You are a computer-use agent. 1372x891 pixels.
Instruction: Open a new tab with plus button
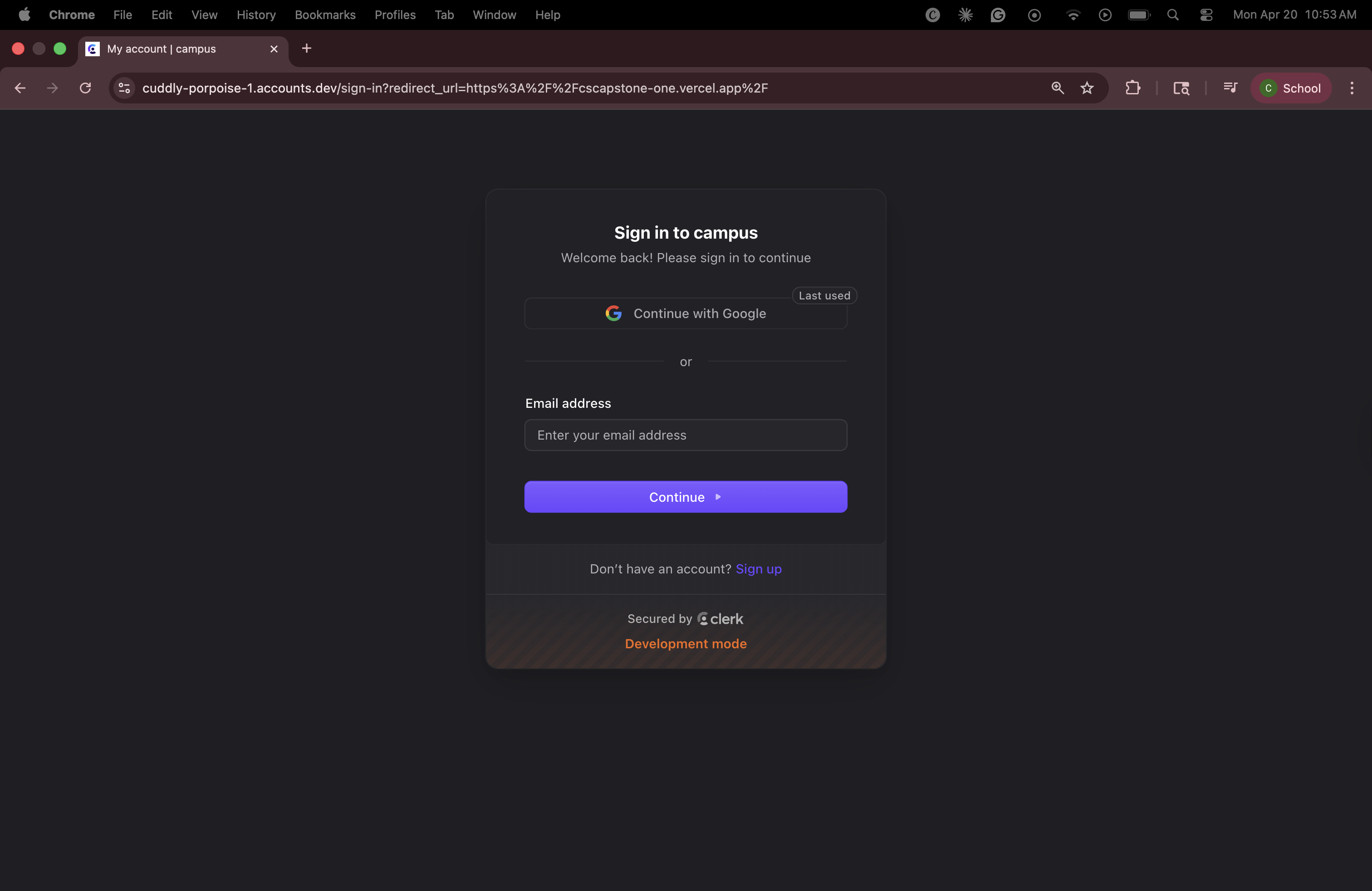tap(307, 49)
